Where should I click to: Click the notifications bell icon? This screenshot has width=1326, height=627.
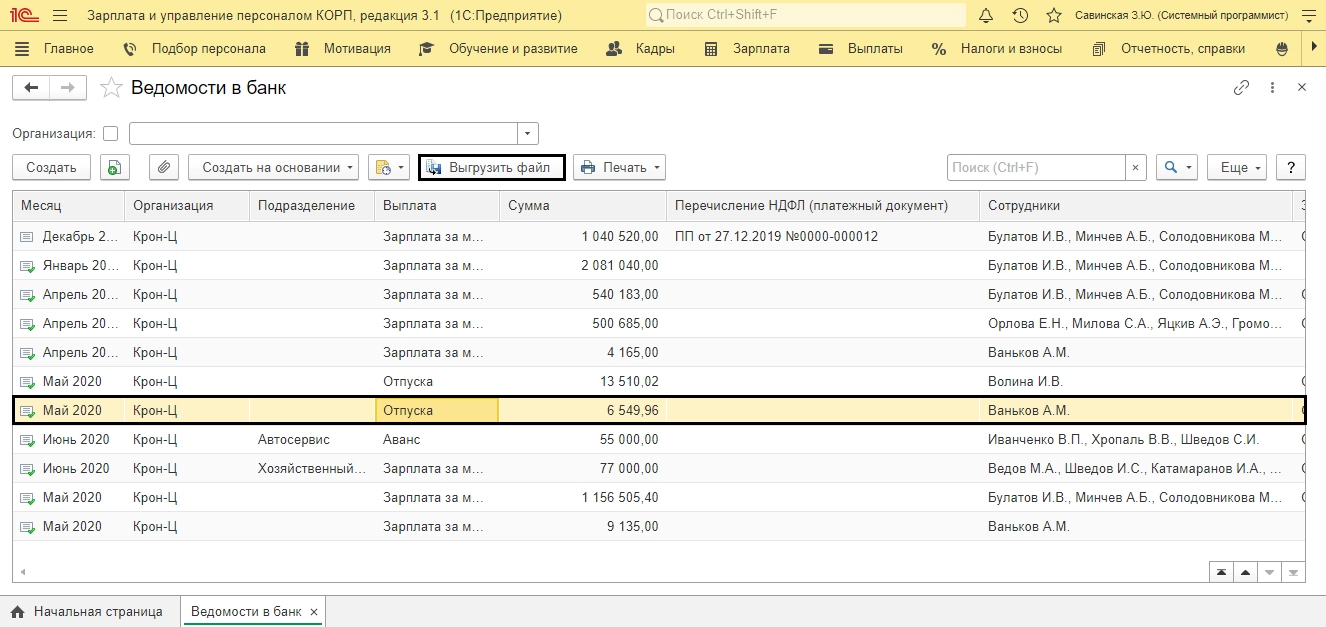986,16
